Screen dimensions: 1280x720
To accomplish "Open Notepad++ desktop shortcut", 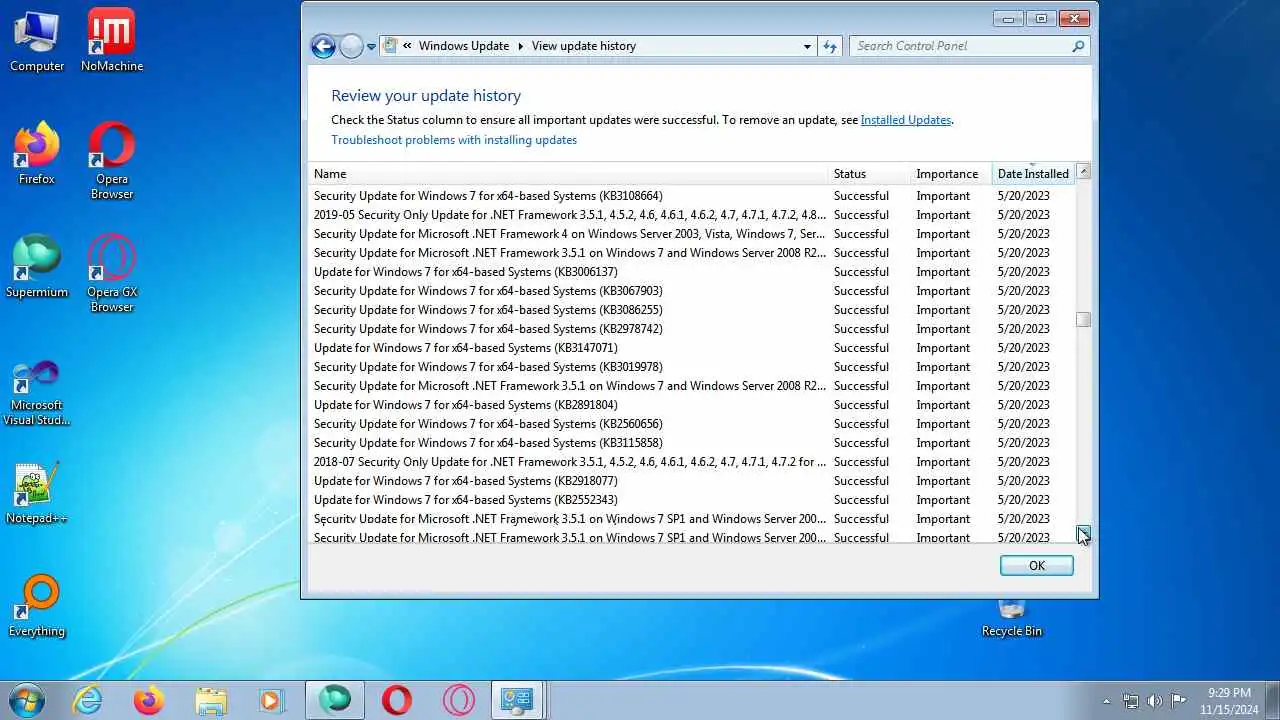I will coord(37,493).
